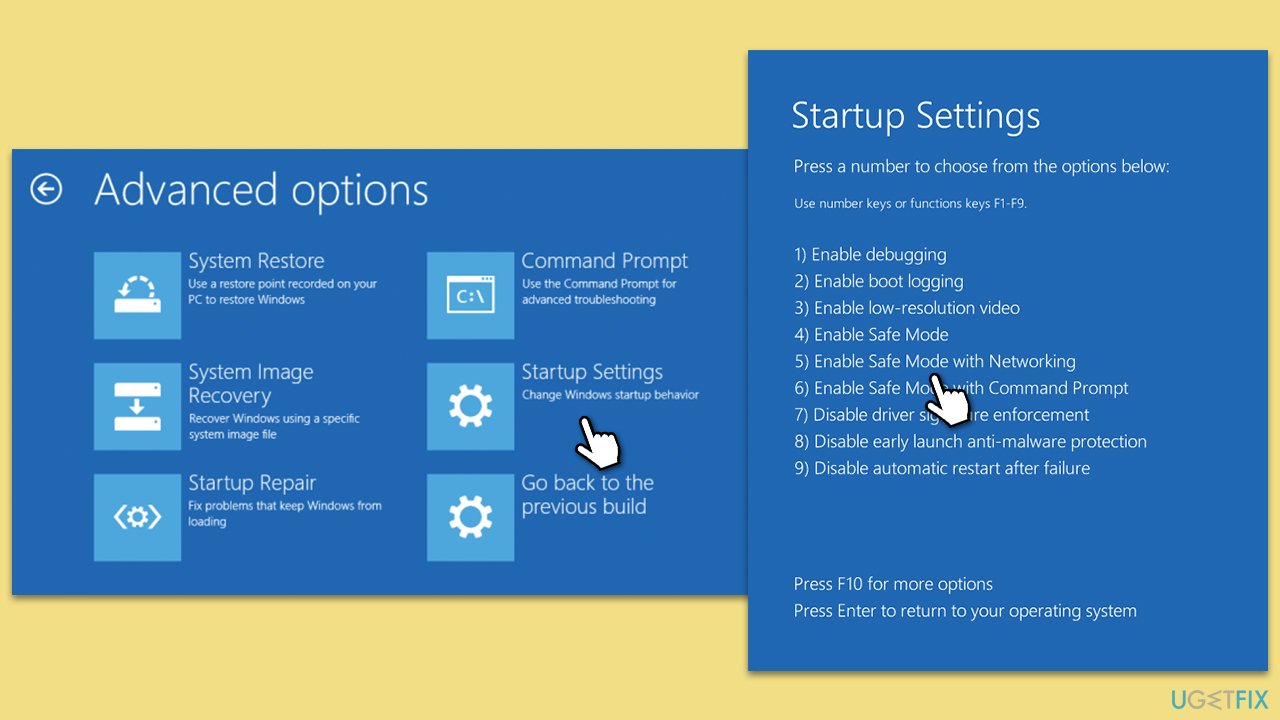1280x720 pixels.
Task: Open Startup Settings via its gear icon
Action: pos(470,406)
